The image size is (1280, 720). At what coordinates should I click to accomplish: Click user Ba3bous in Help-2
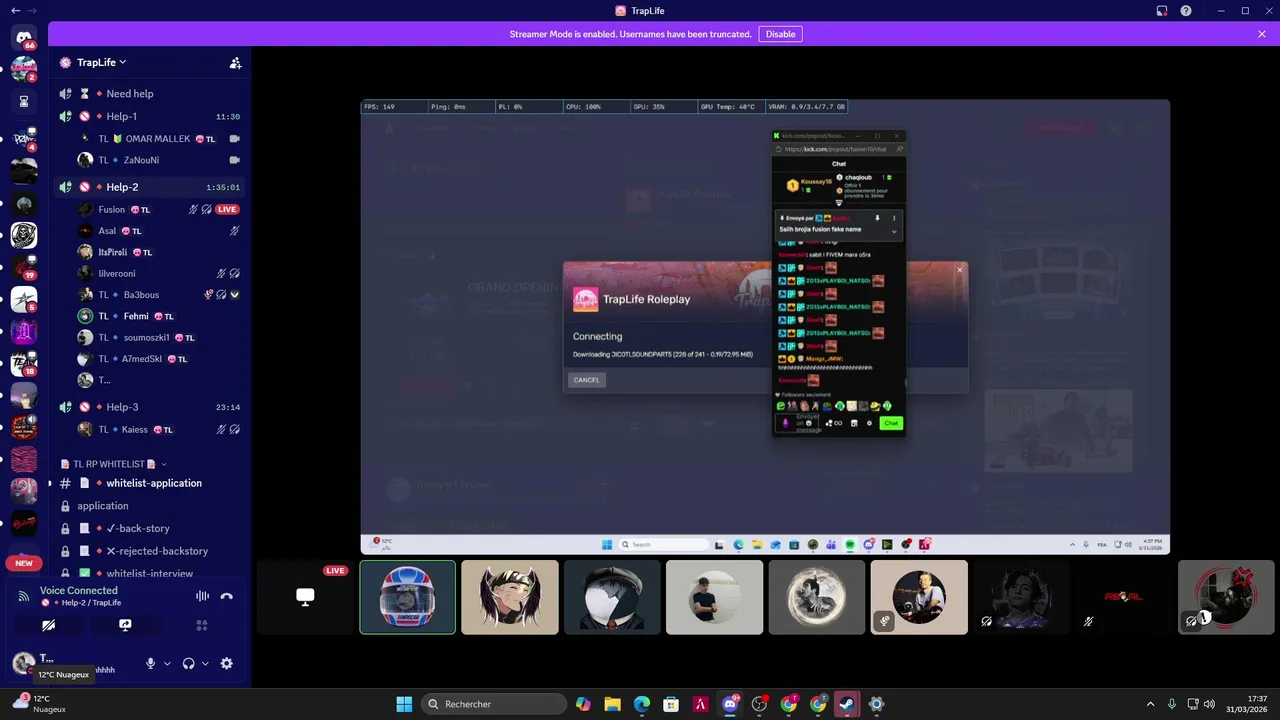click(160, 295)
